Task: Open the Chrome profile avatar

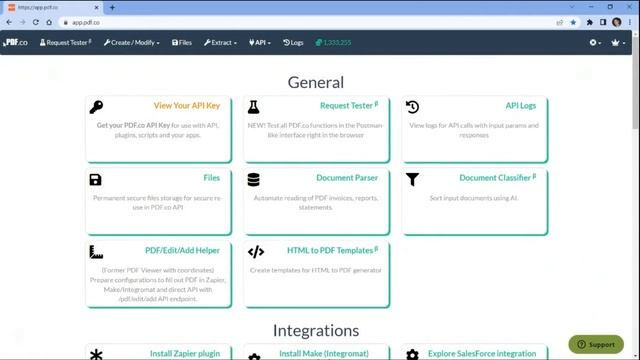Action: [616, 22]
